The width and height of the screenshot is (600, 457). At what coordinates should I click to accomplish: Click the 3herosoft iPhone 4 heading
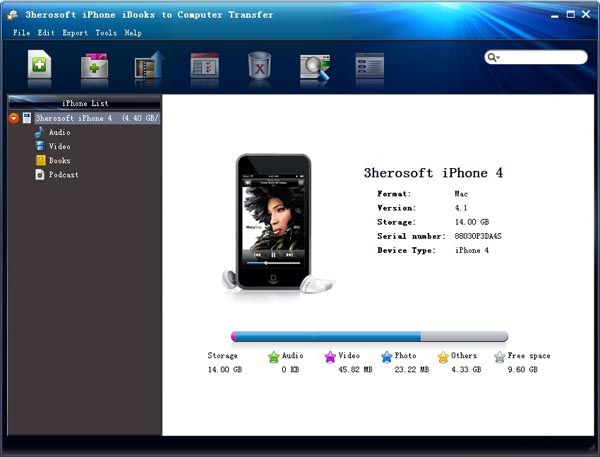(433, 173)
